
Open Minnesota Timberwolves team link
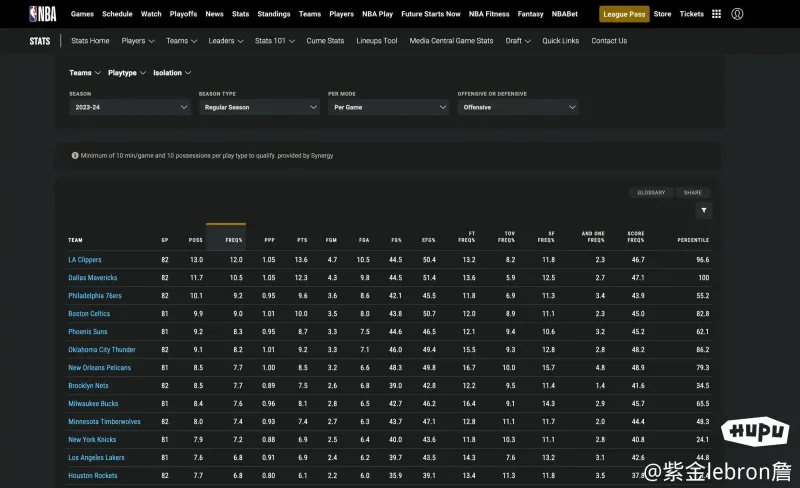pos(104,422)
